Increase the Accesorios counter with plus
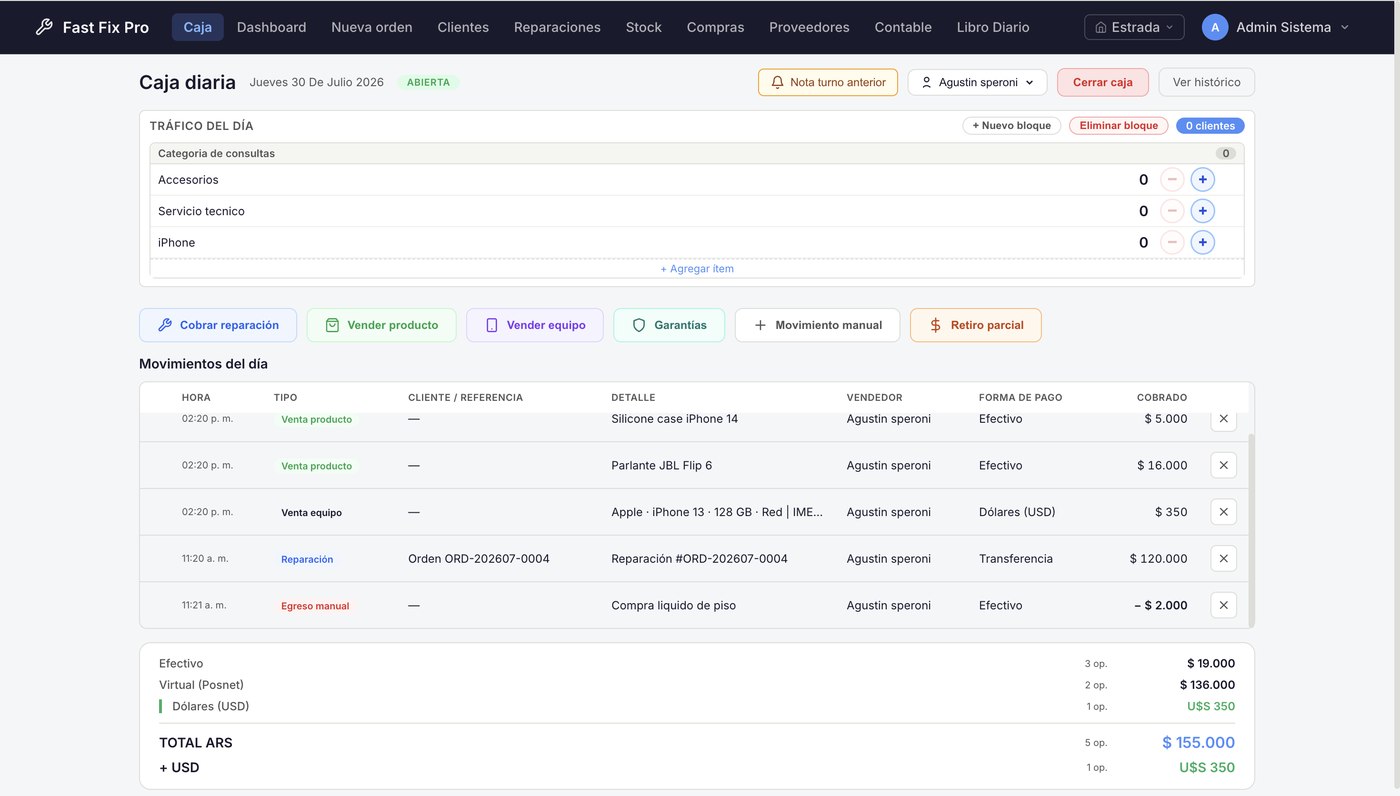1400x796 pixels. pos(1202,180)
